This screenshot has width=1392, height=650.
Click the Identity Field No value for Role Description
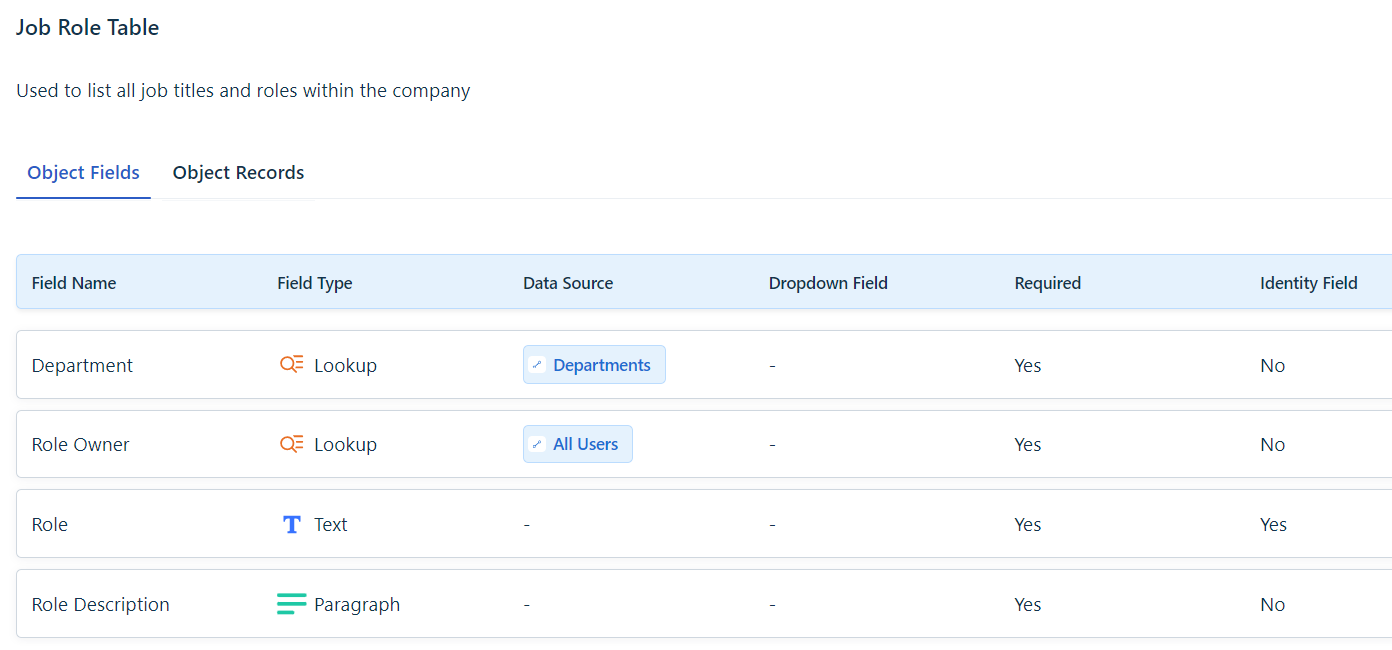pos(1273,604)
